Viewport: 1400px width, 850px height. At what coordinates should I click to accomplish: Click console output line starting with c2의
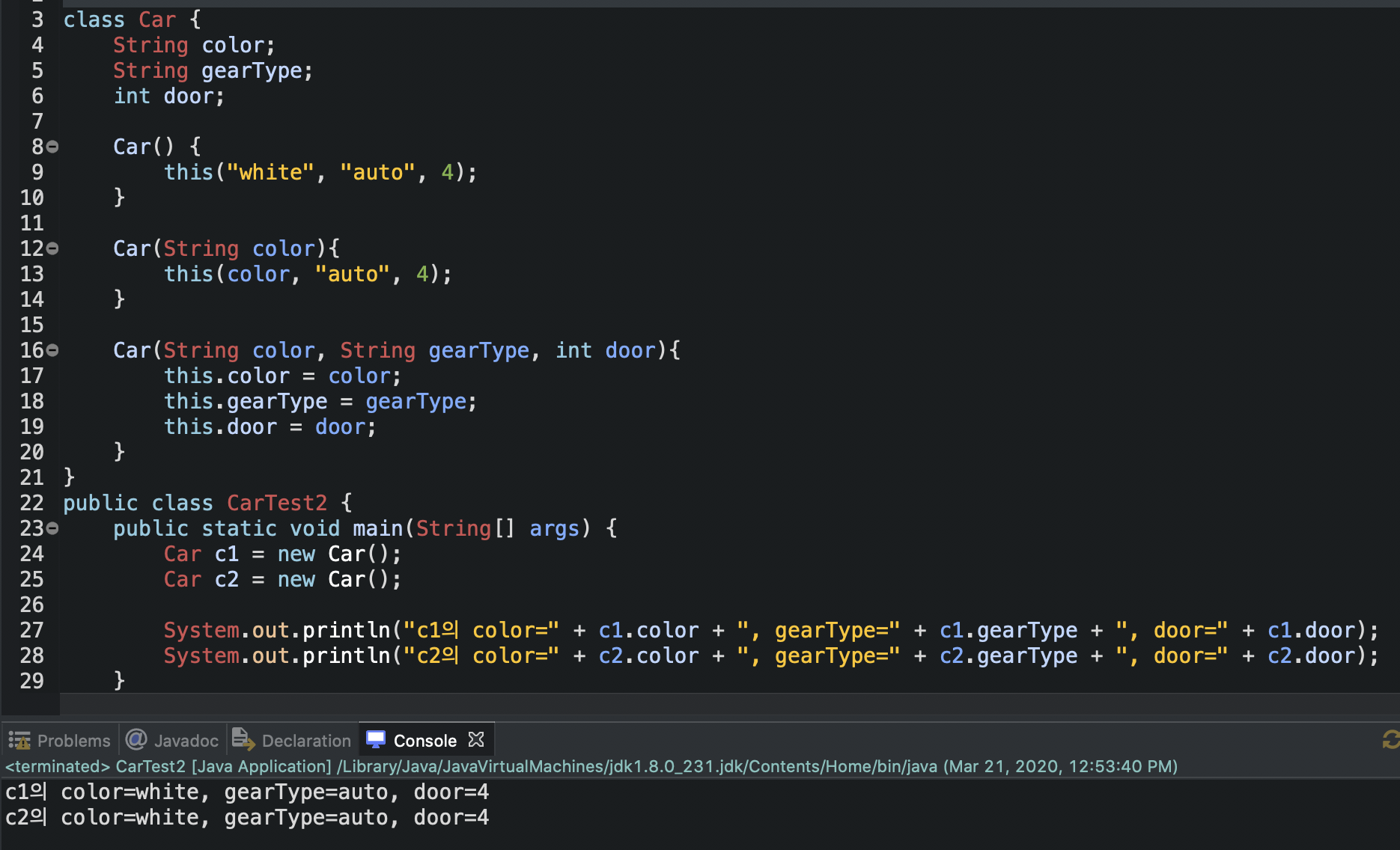(247, 817)
